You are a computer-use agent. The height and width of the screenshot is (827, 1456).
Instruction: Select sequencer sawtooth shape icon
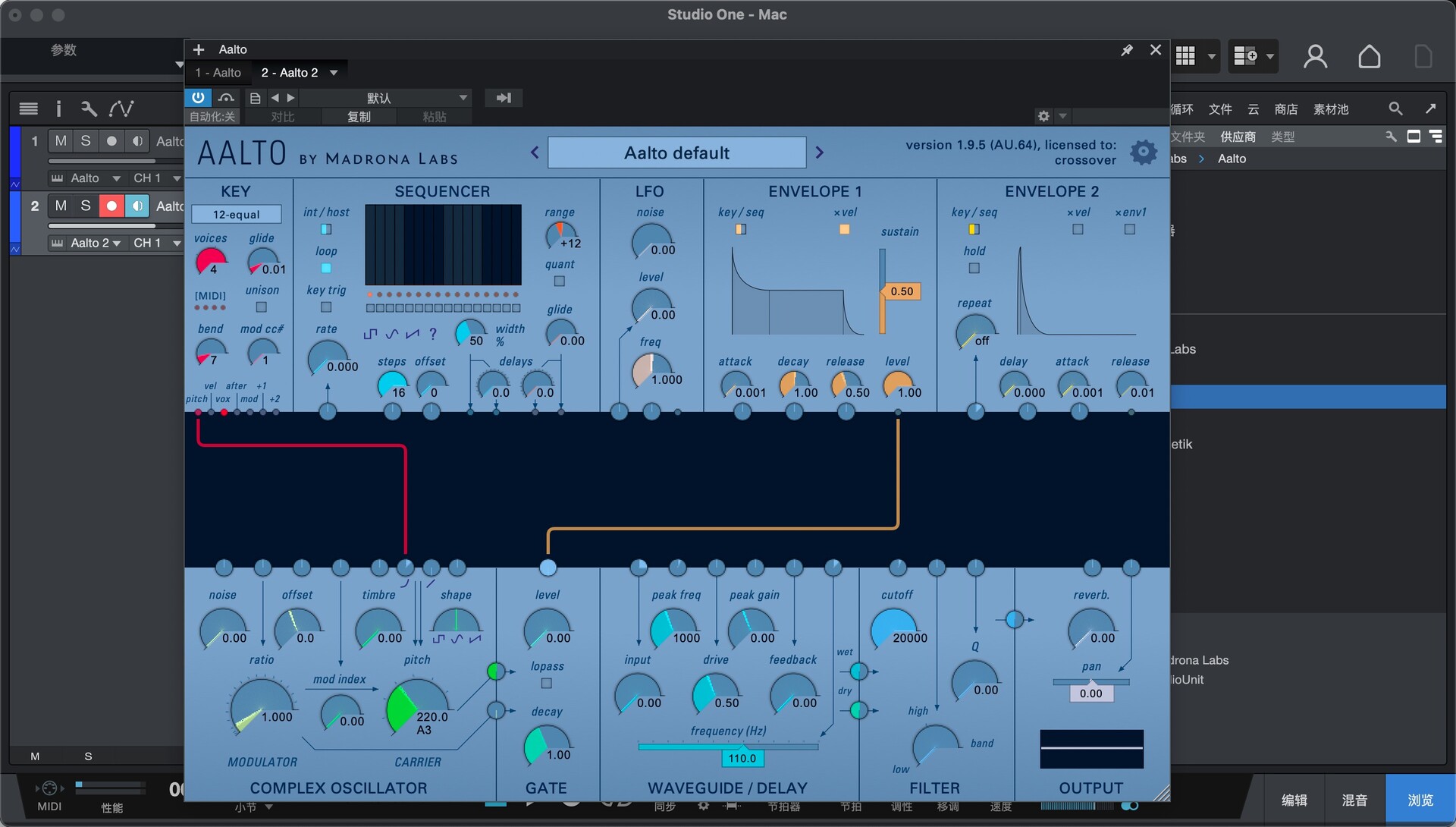click(413, 334)
